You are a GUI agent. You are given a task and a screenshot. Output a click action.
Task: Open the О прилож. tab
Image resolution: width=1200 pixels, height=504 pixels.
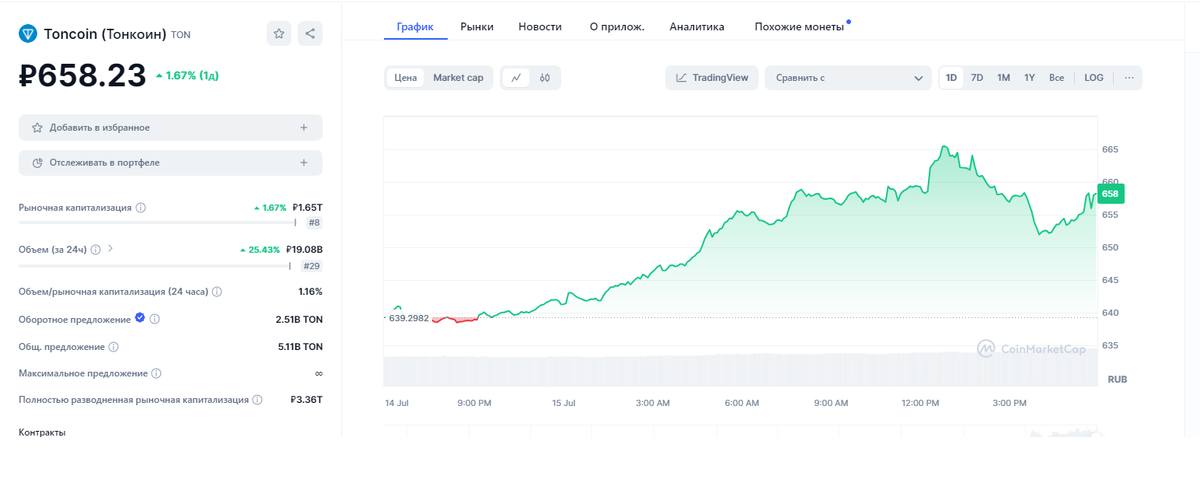pos(617,27)
